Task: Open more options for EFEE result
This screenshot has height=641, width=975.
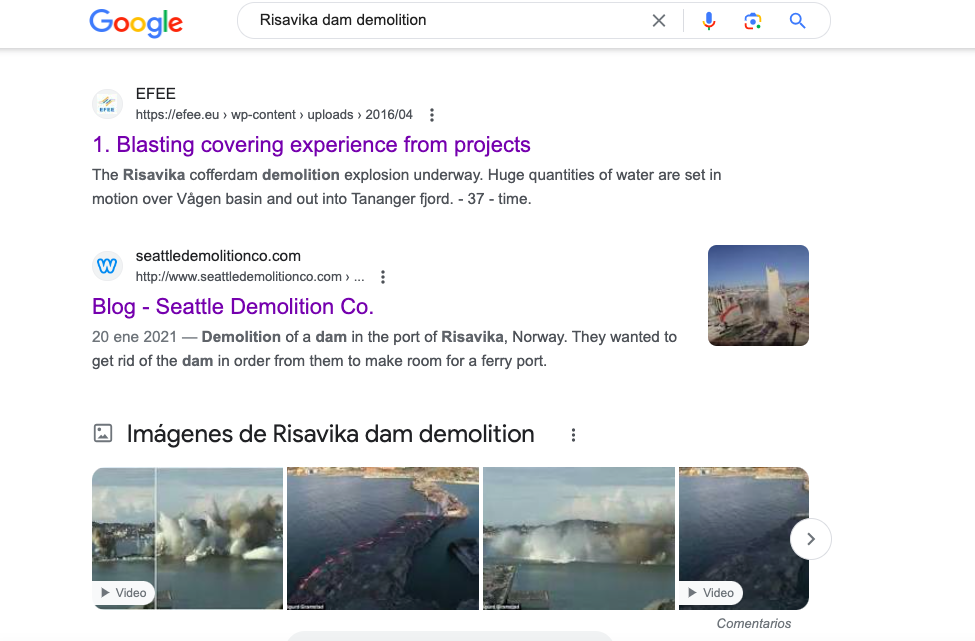Action: pos(432,115)
